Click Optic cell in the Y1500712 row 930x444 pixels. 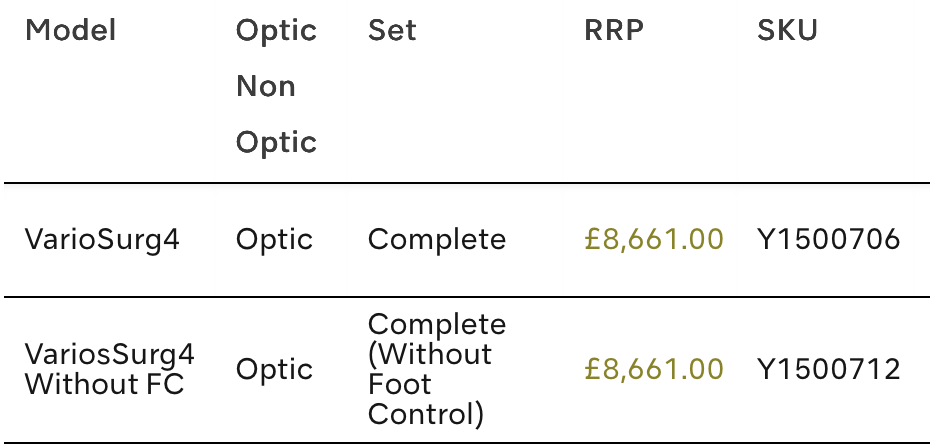coord(274,369)
